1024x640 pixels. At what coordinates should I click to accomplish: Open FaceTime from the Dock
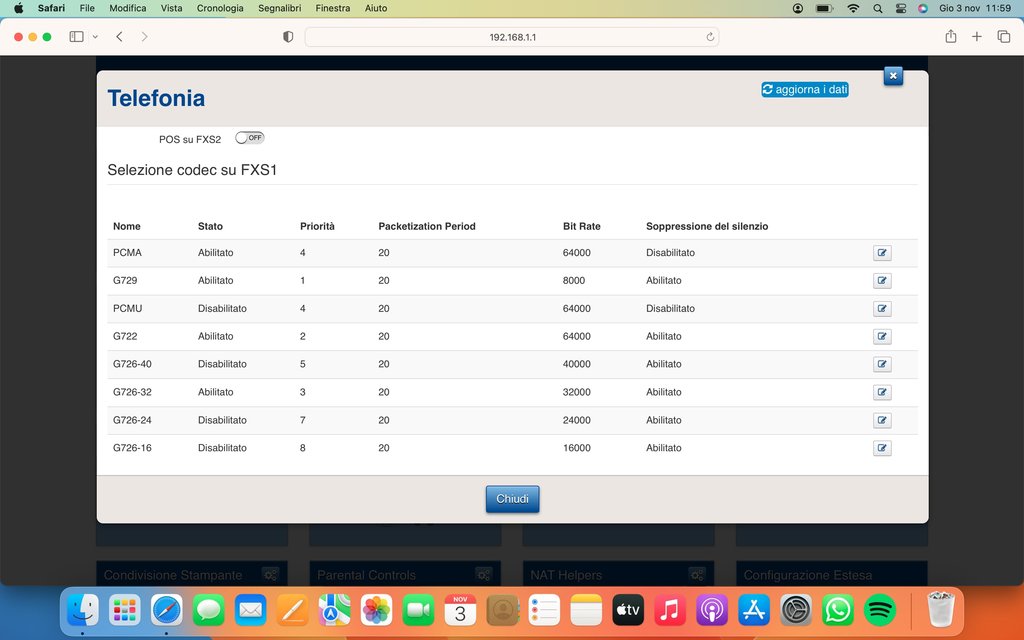tap(418, 611)
